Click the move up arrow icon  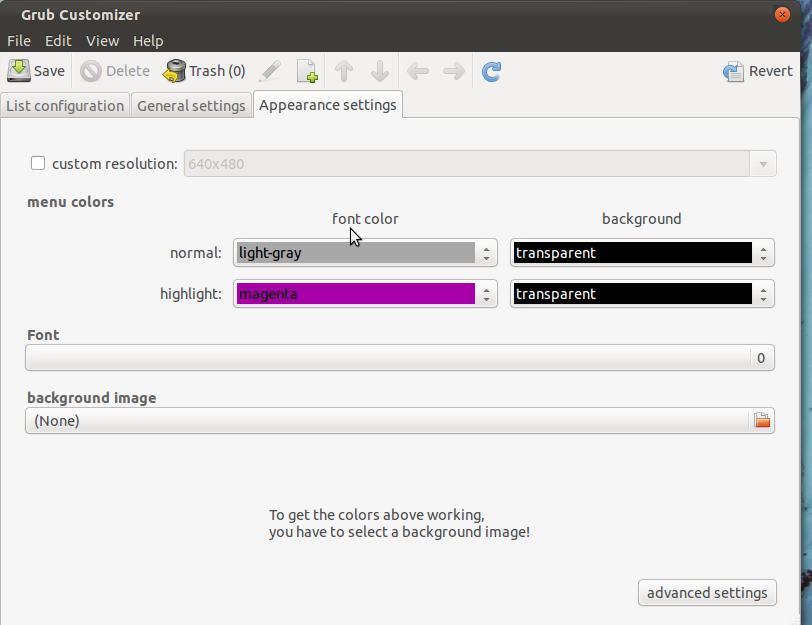(x=344, y=71)
